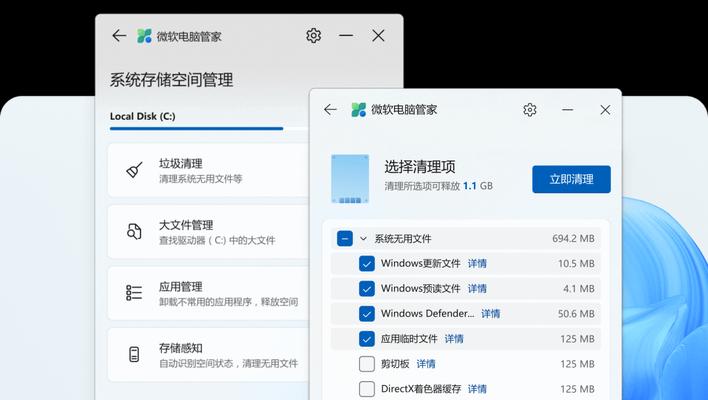This screenshot has width=708, height=400.
Task: Close the storage management window
Action: click(x=378, y=36)
